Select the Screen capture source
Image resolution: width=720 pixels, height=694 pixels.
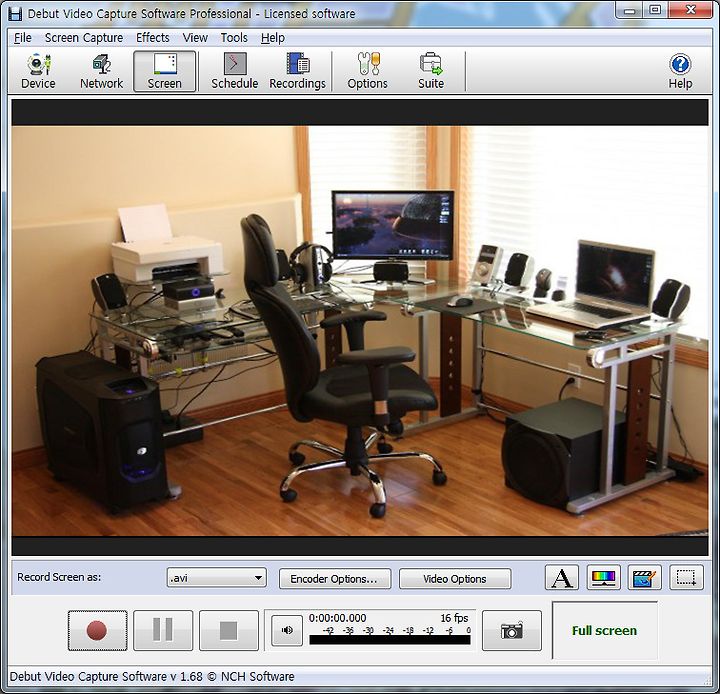165,71
